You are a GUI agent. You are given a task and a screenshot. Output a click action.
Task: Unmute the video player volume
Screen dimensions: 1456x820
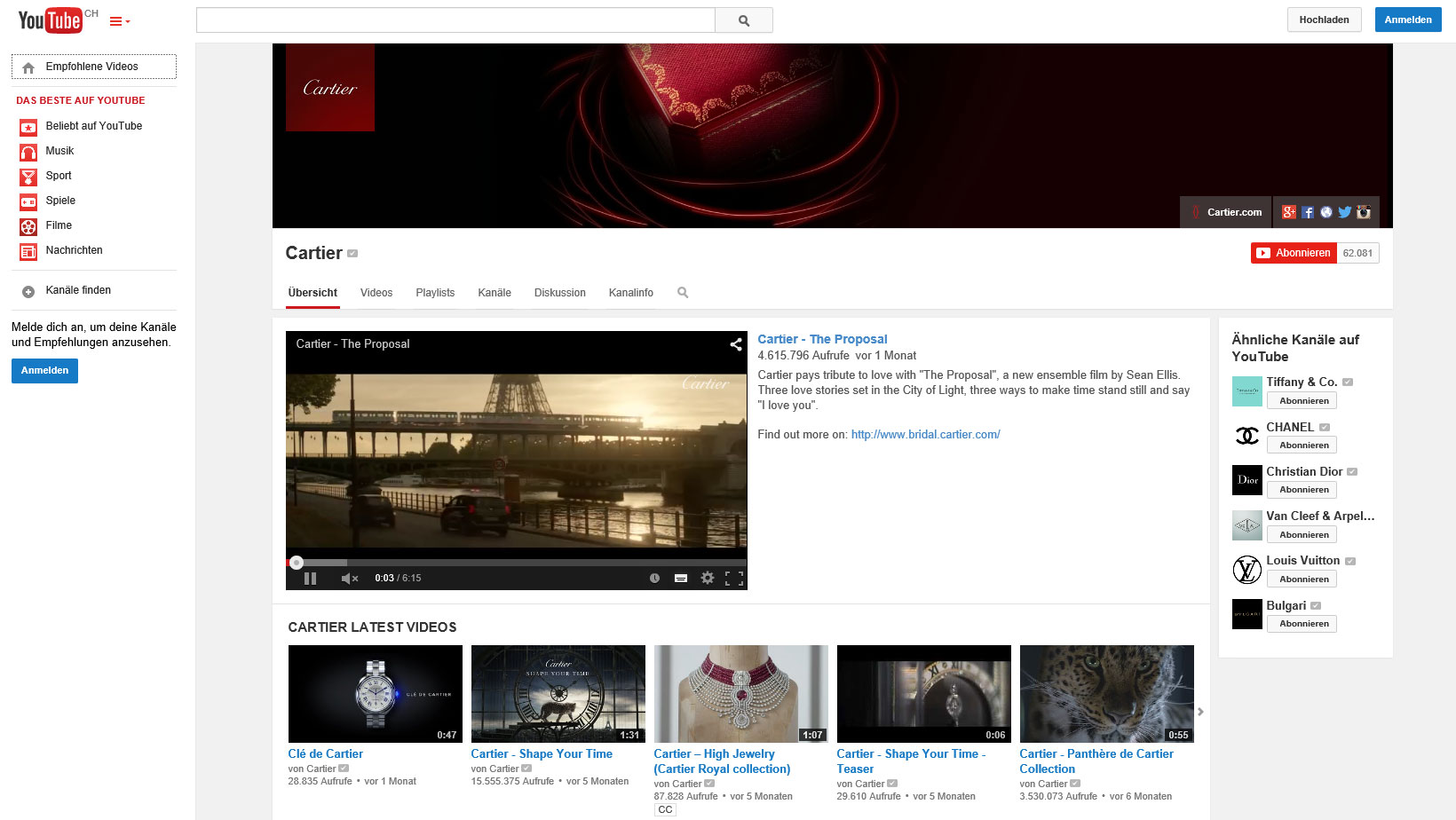[x=350, y=579]
